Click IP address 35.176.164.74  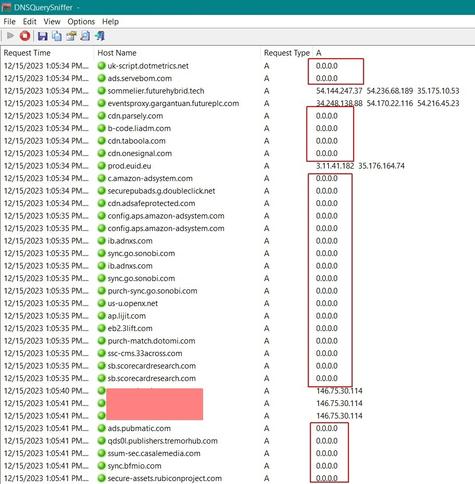click(381, 166)
